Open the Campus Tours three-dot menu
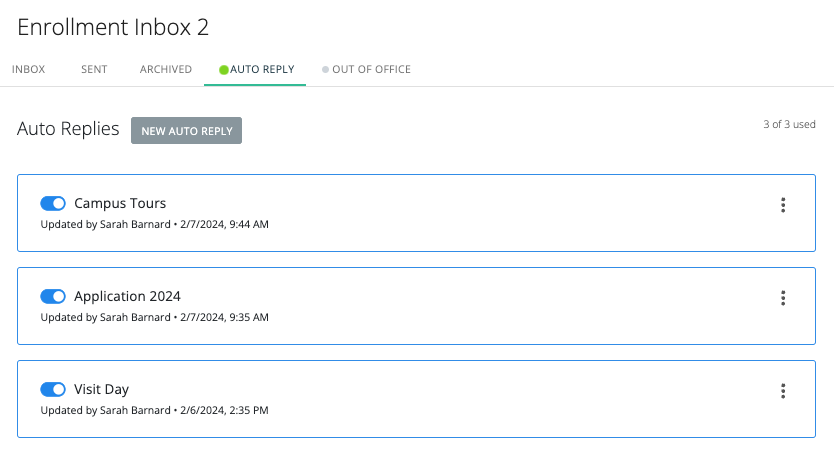Viewport: 834px width, 455px height. pyautogui.click(x=783, y=205)
